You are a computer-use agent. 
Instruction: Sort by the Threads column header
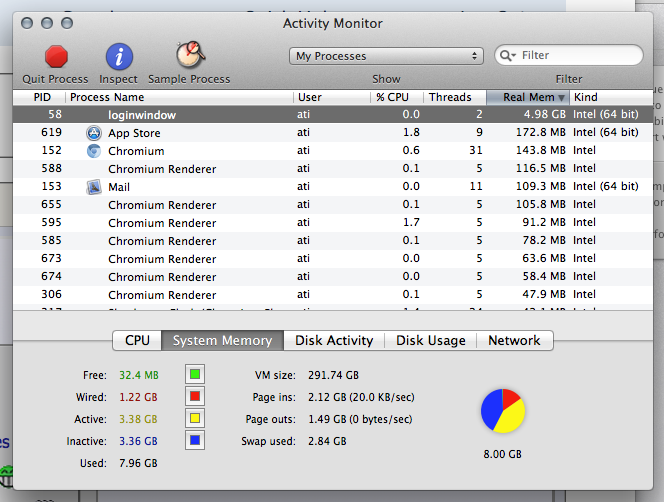click(455, 97)
